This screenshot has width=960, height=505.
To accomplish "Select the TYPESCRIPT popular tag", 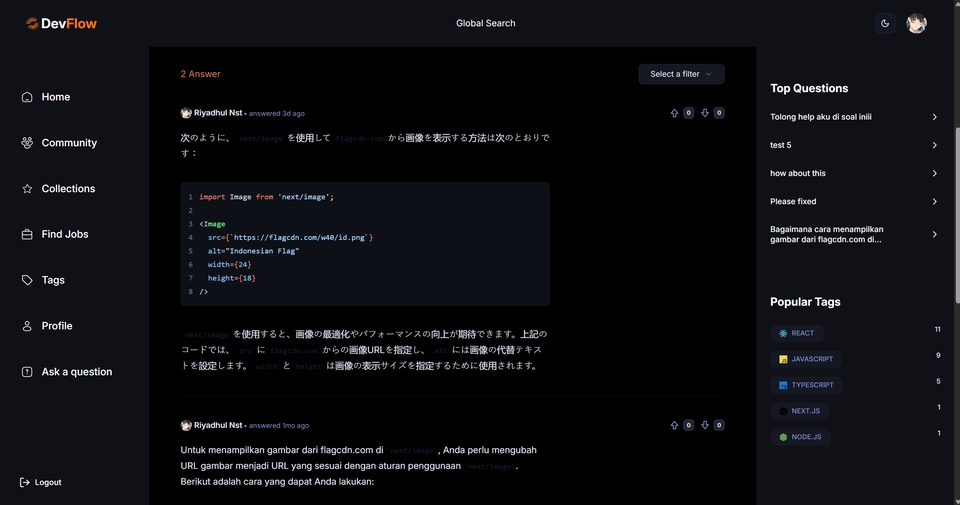I will point(806,385).
